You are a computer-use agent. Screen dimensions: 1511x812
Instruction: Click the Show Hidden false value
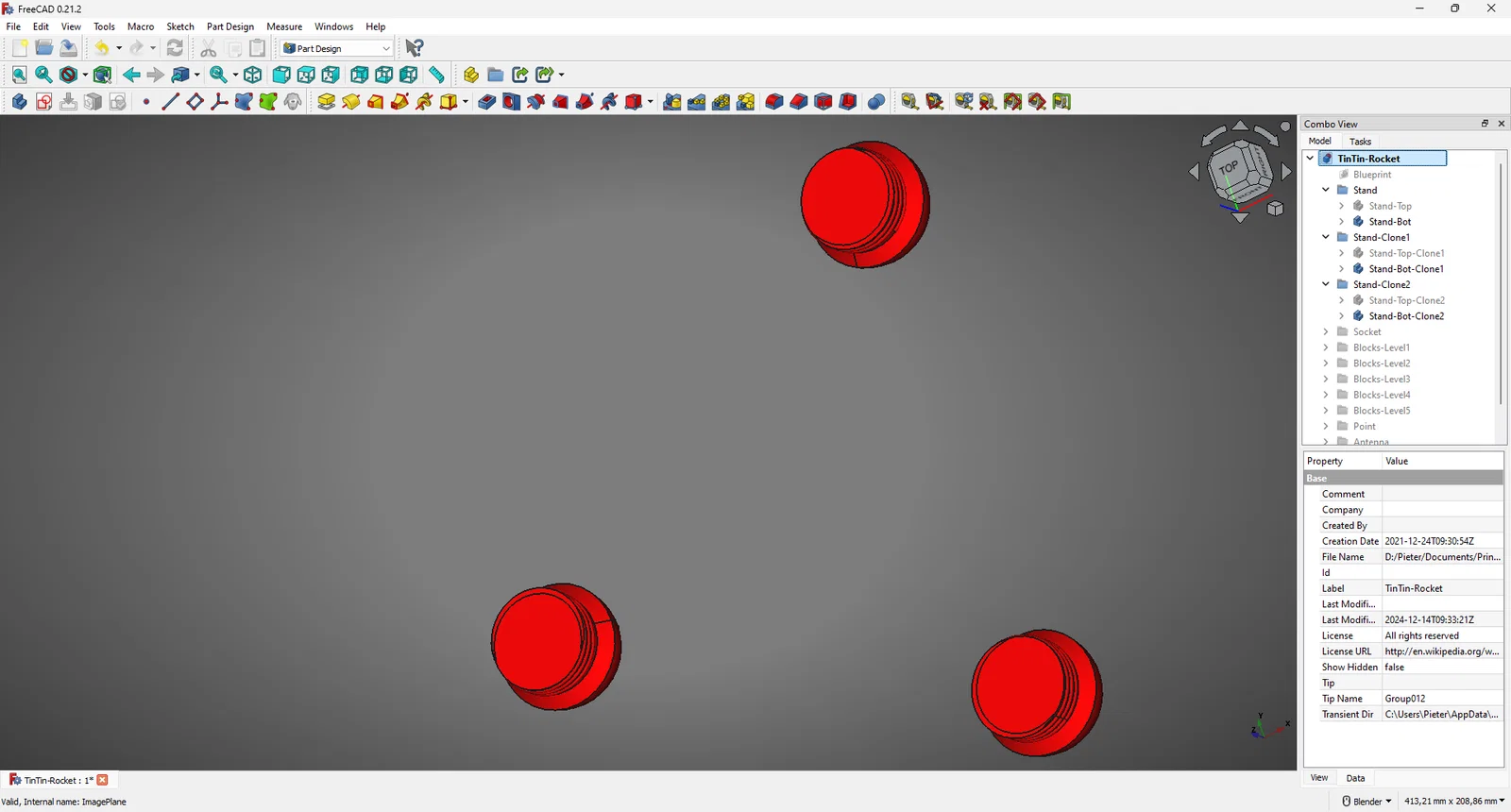point(1442,668)
